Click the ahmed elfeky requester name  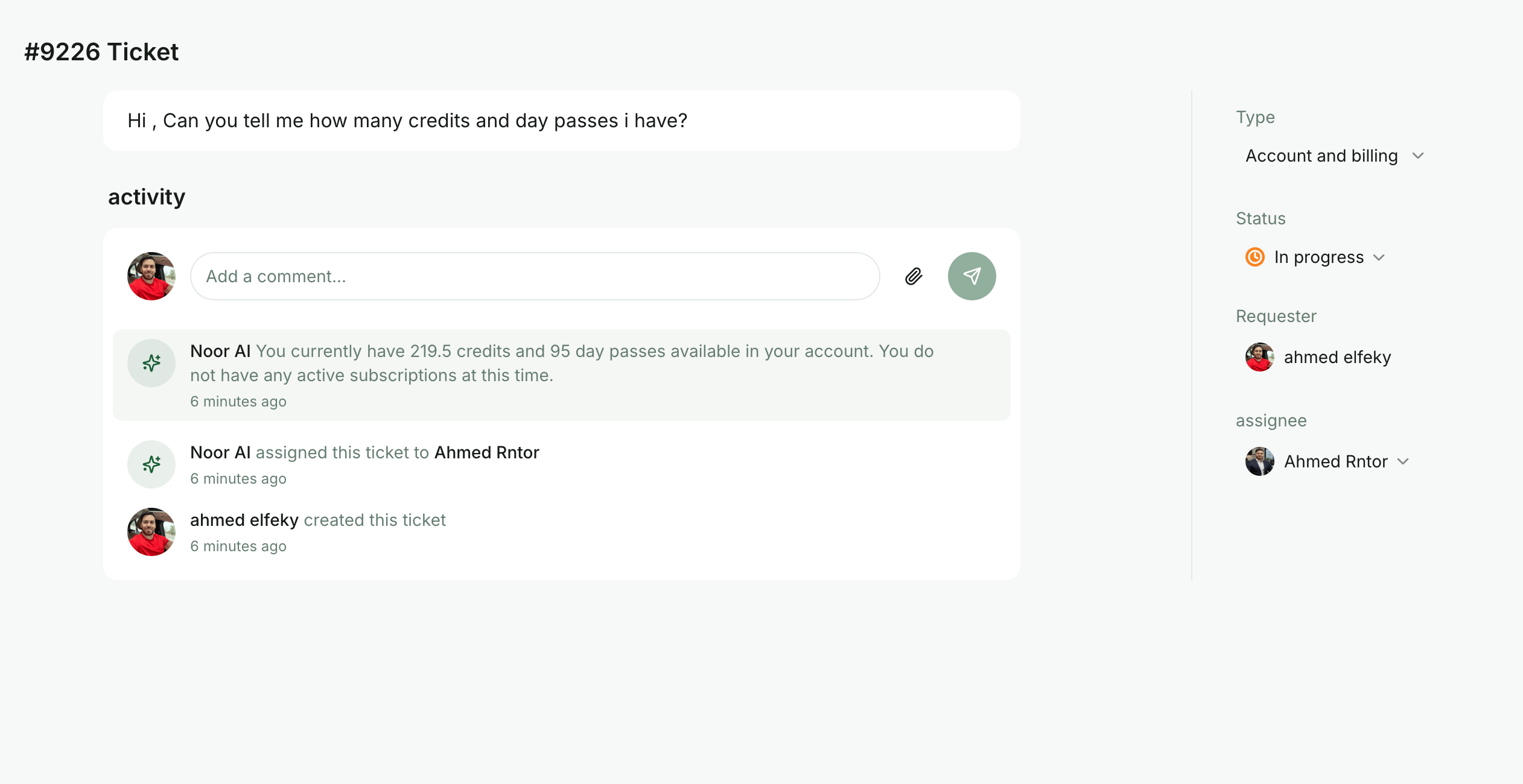click(x=1337, y=357)
